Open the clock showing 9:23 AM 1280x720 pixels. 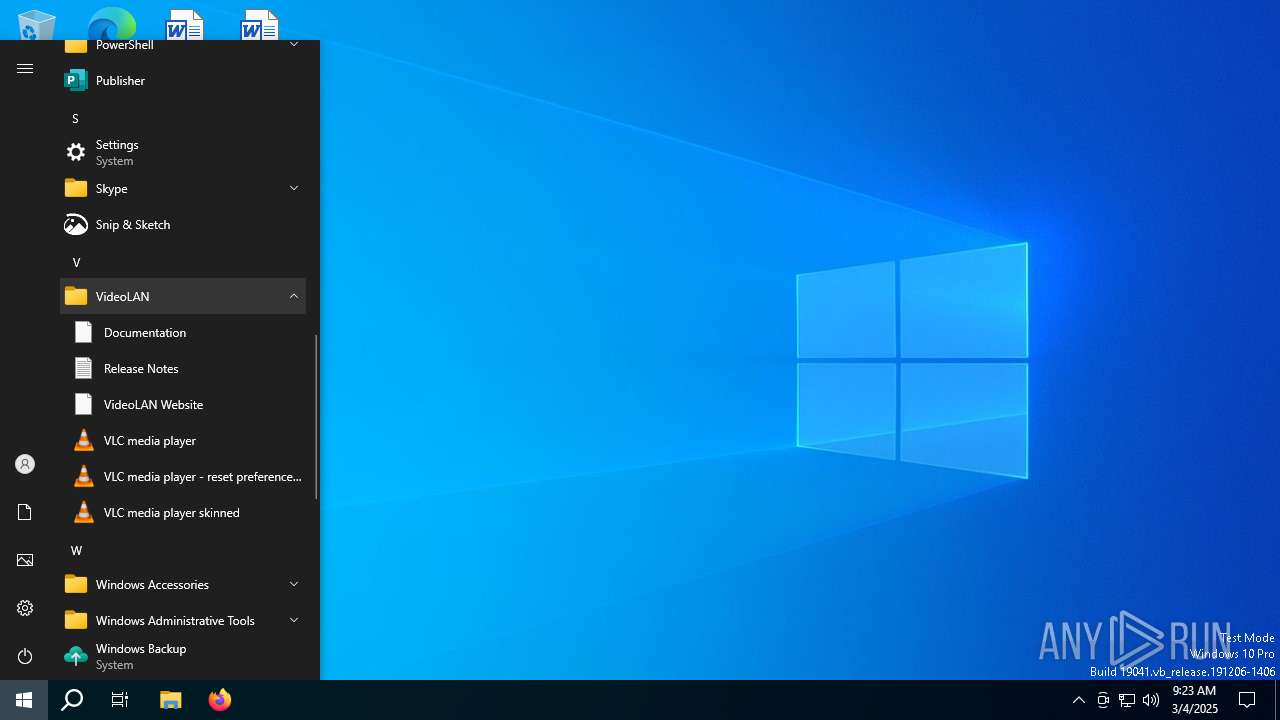pos(1194,700)
